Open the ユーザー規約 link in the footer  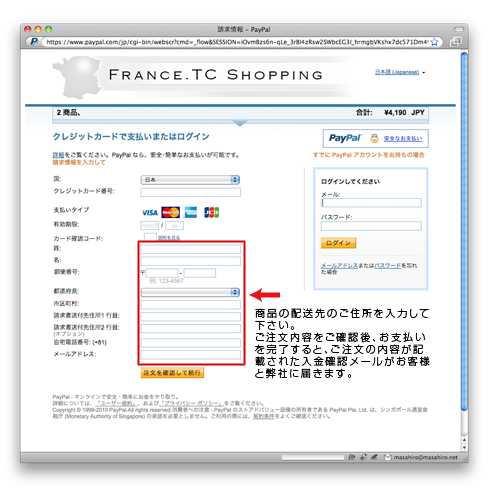[x=117, y=403]
